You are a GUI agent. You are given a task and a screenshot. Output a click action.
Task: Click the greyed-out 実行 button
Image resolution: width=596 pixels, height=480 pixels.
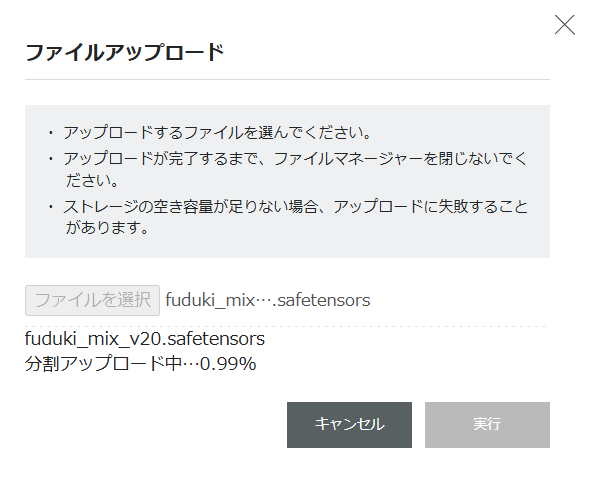[x=487, y=425]
